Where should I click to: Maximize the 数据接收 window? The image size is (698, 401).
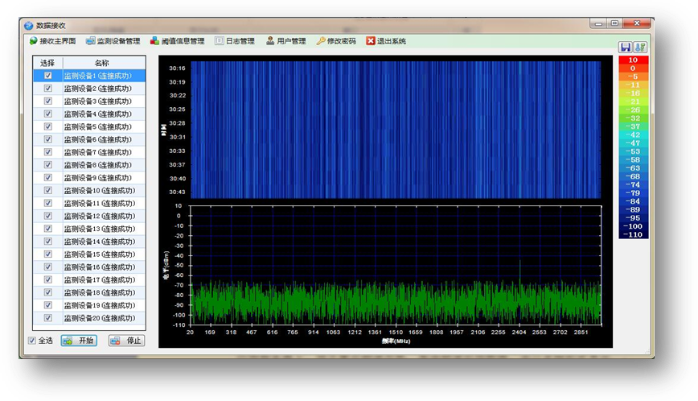tap(615, 23)
